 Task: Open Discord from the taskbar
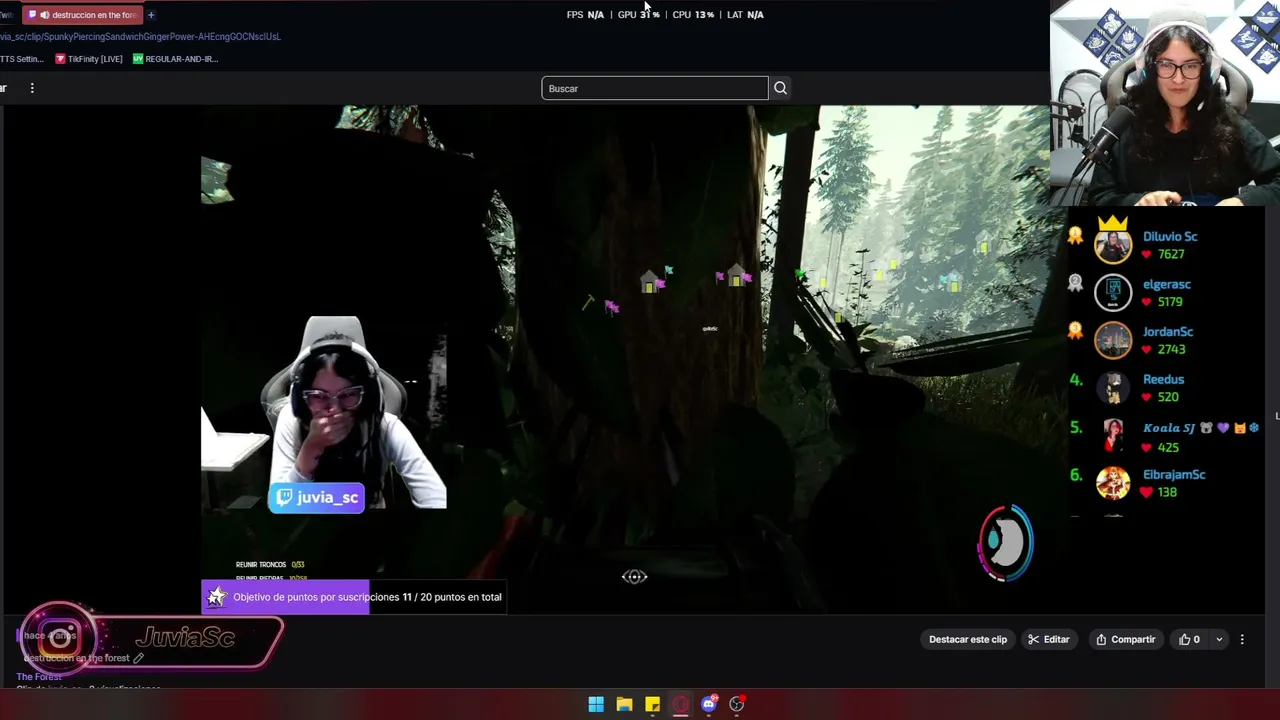click(709, 704)
